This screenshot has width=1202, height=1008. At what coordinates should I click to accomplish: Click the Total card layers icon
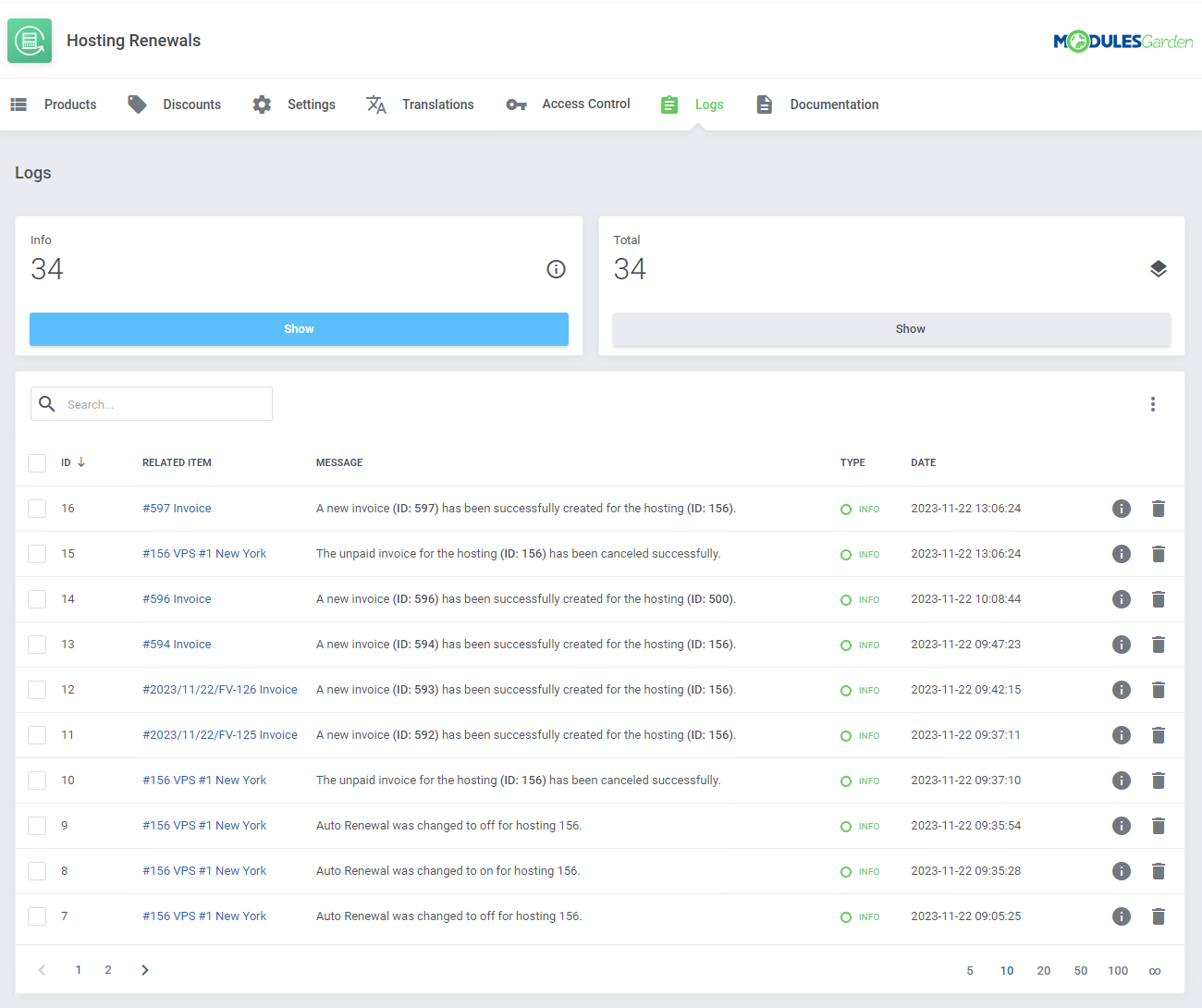point(1159,269)
